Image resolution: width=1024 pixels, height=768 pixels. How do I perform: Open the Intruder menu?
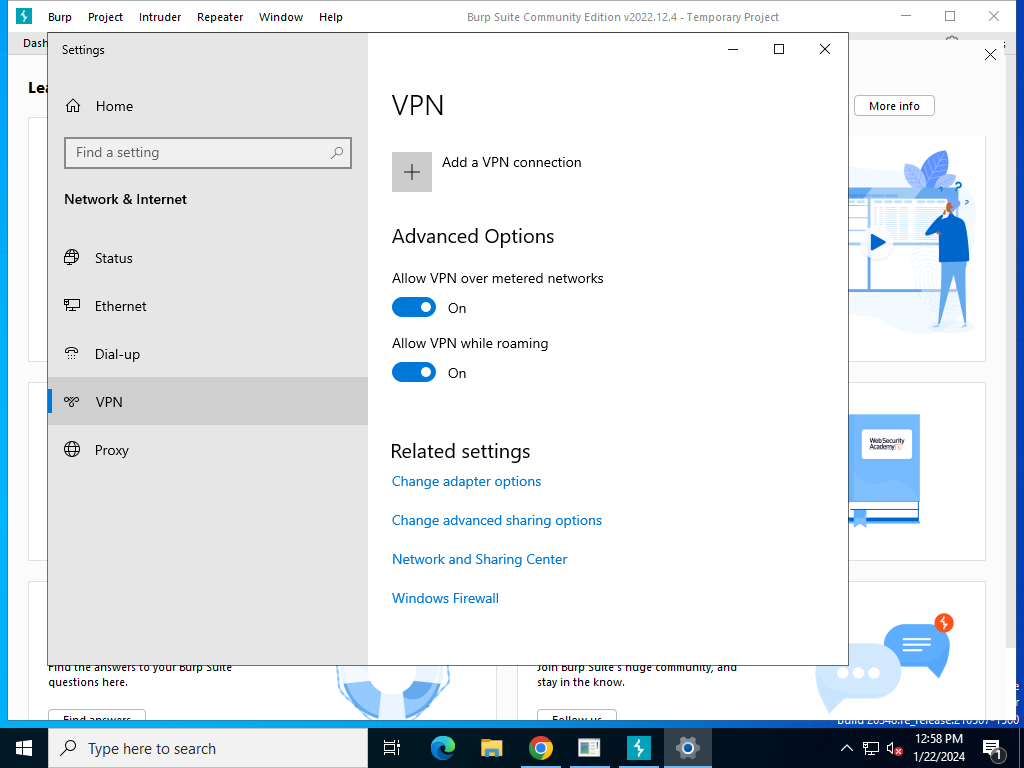pyautogui.click(x=160, y=17)
